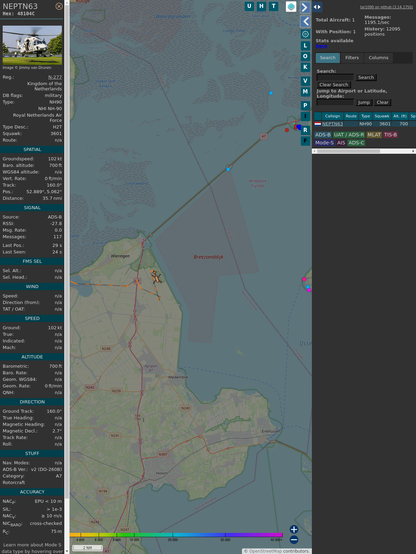
Task: Toggle the P map button
Action: [305, 105]
